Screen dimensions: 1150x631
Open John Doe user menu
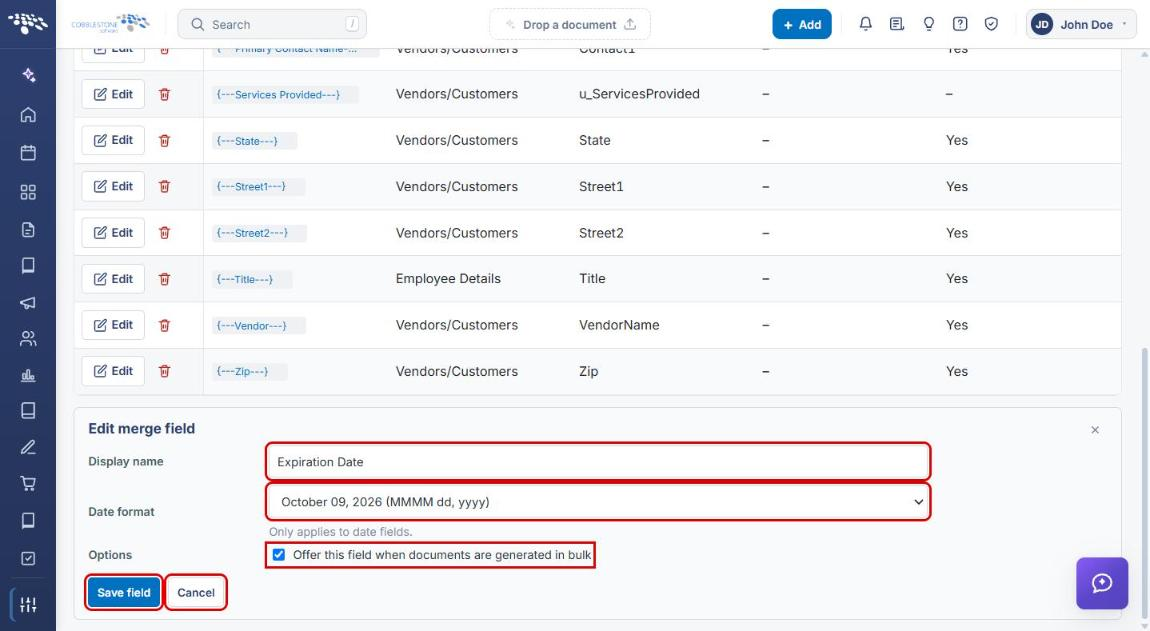pyautogui.click(x=1080, y=24)
